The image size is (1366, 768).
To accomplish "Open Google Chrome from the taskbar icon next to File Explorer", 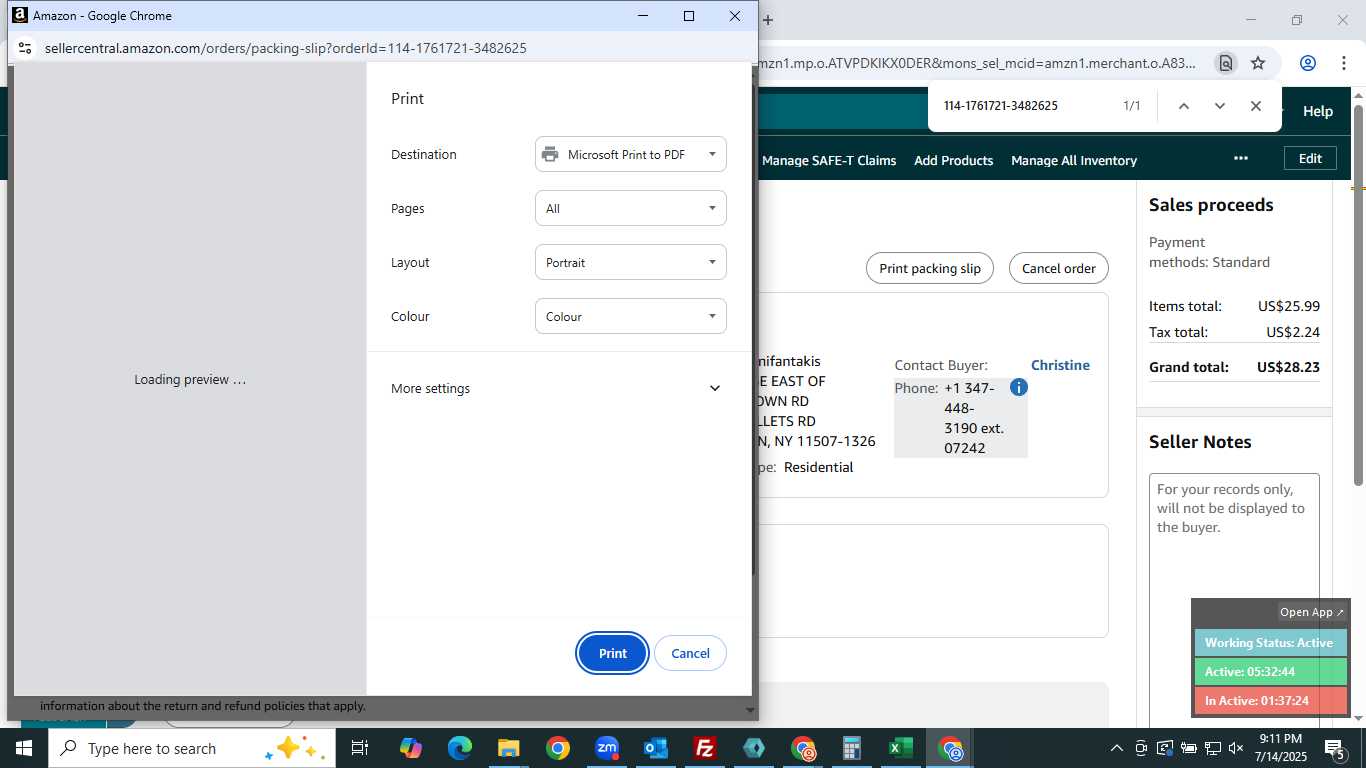I will [557, 748].
